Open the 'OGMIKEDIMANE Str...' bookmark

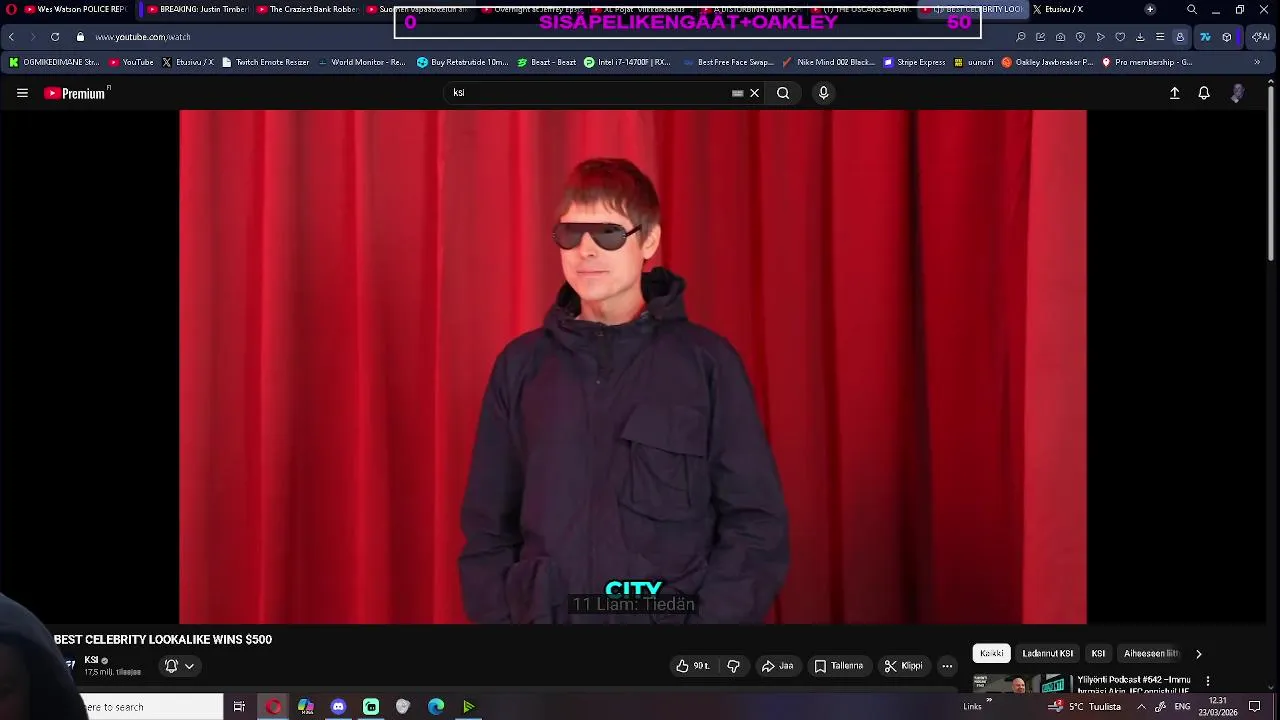point(55,62)
